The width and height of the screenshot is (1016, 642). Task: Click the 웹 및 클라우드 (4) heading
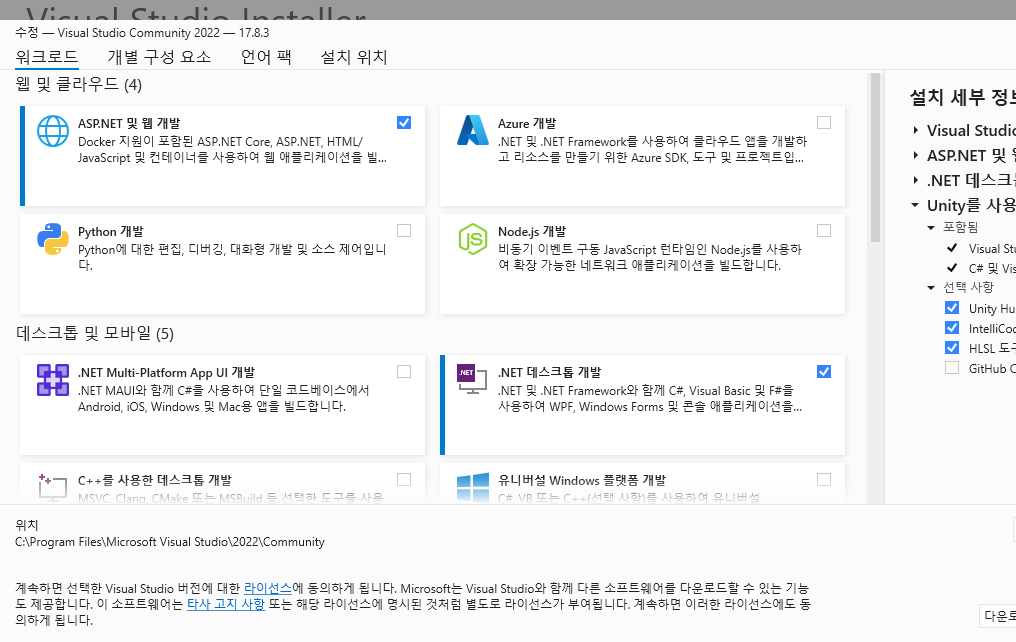tap(78, 84)
